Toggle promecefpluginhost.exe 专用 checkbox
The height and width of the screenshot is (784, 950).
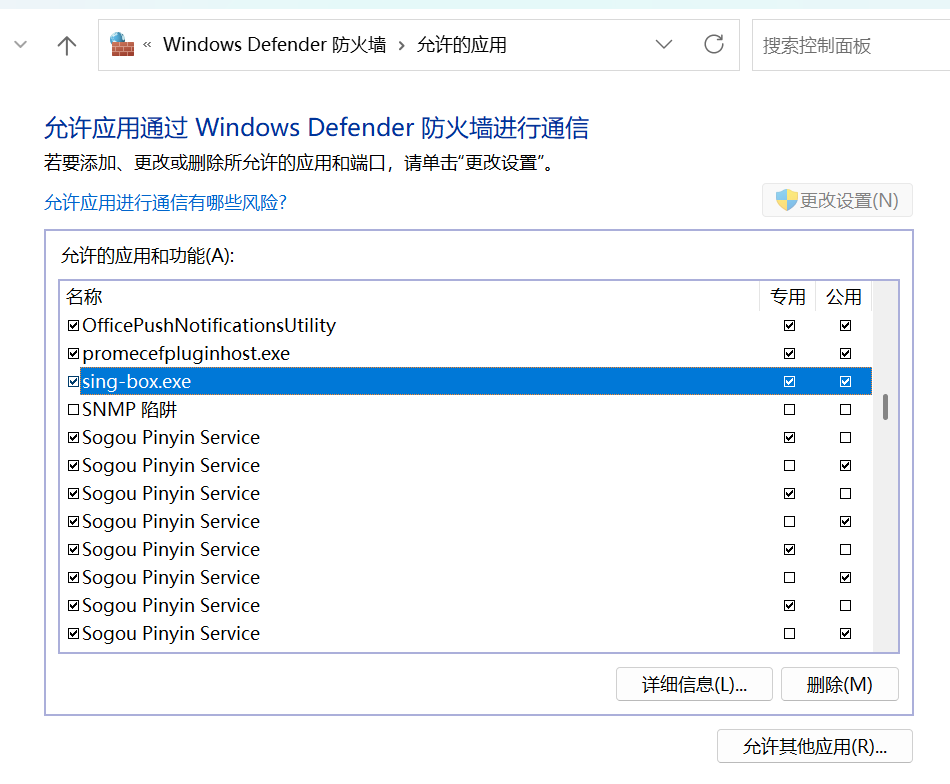[790, 354]
